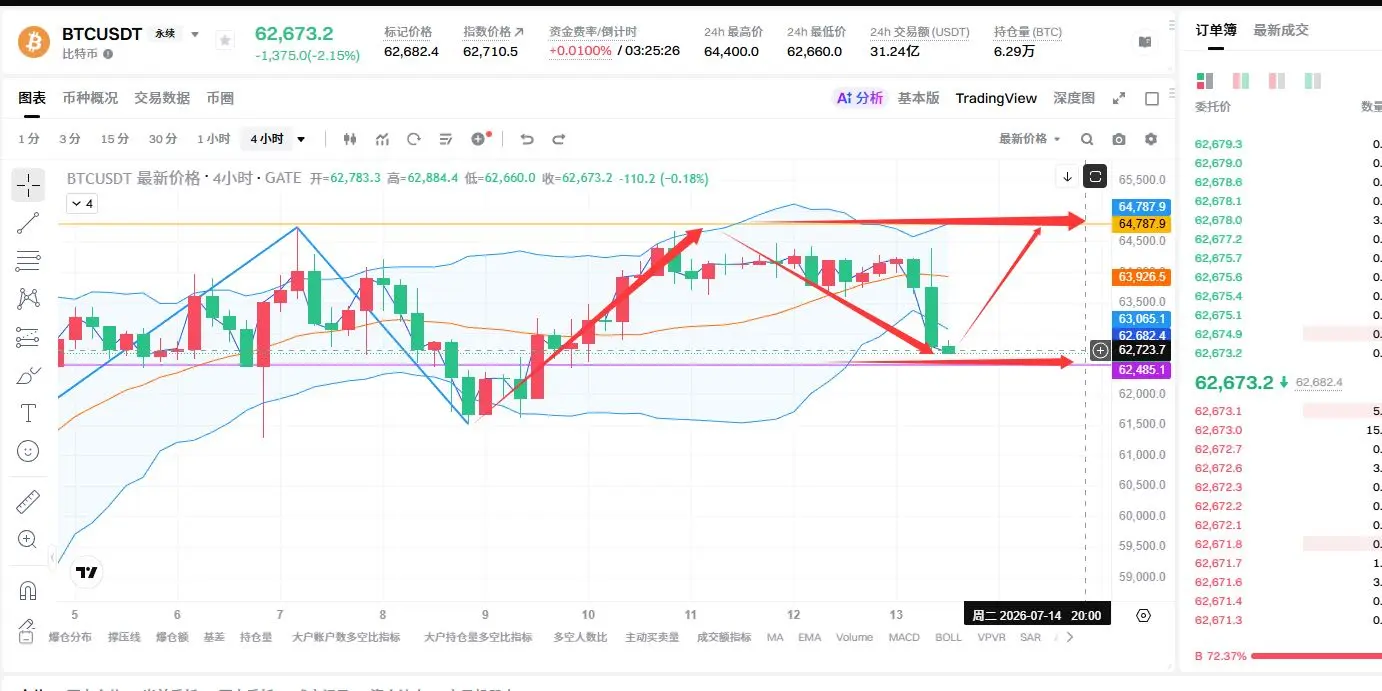Select the XABCD pattern tool
This screenshot has height=691, width=1382.
(29, 298)
